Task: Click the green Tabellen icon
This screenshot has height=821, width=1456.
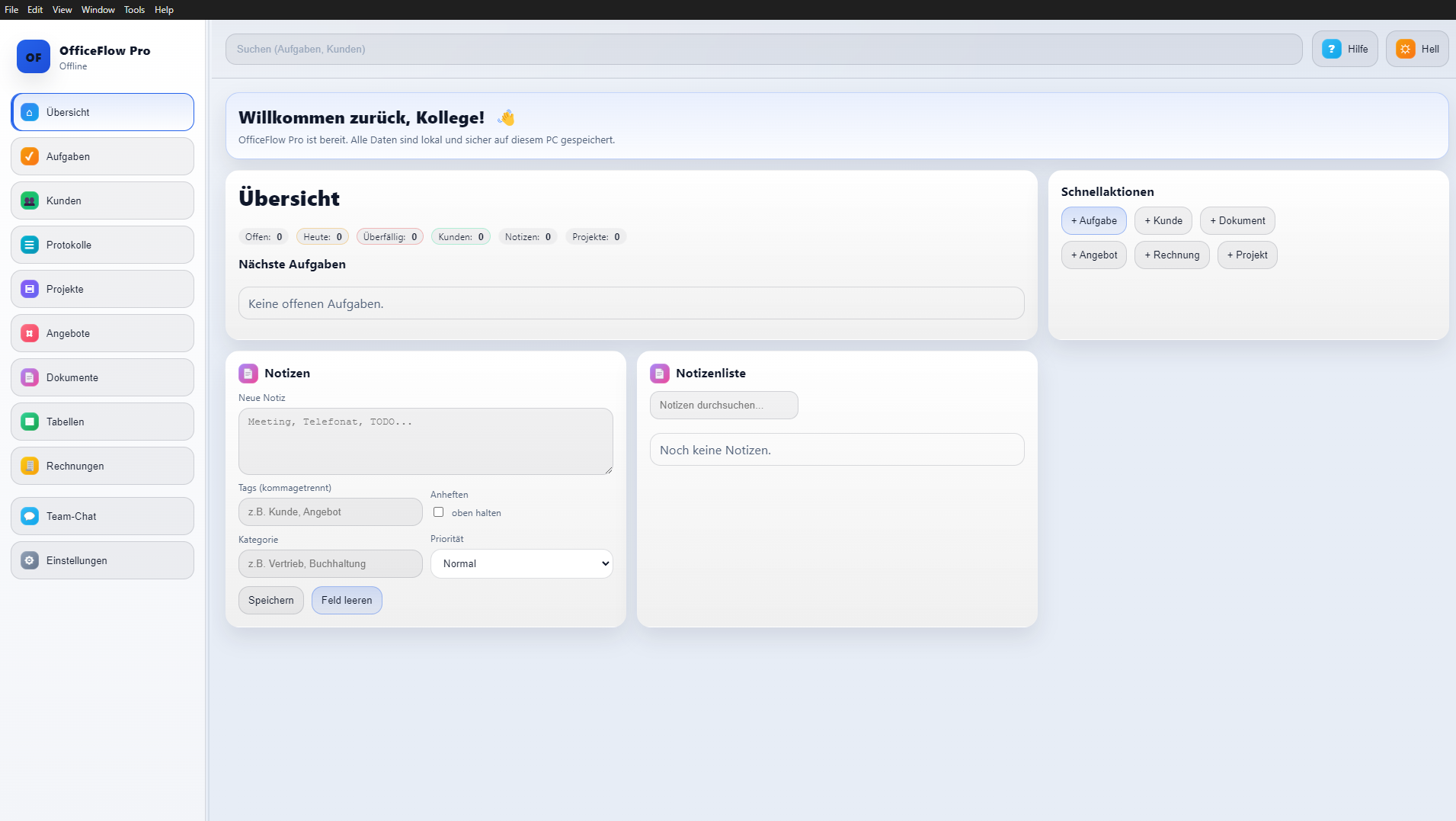Action: pos(30,422)
